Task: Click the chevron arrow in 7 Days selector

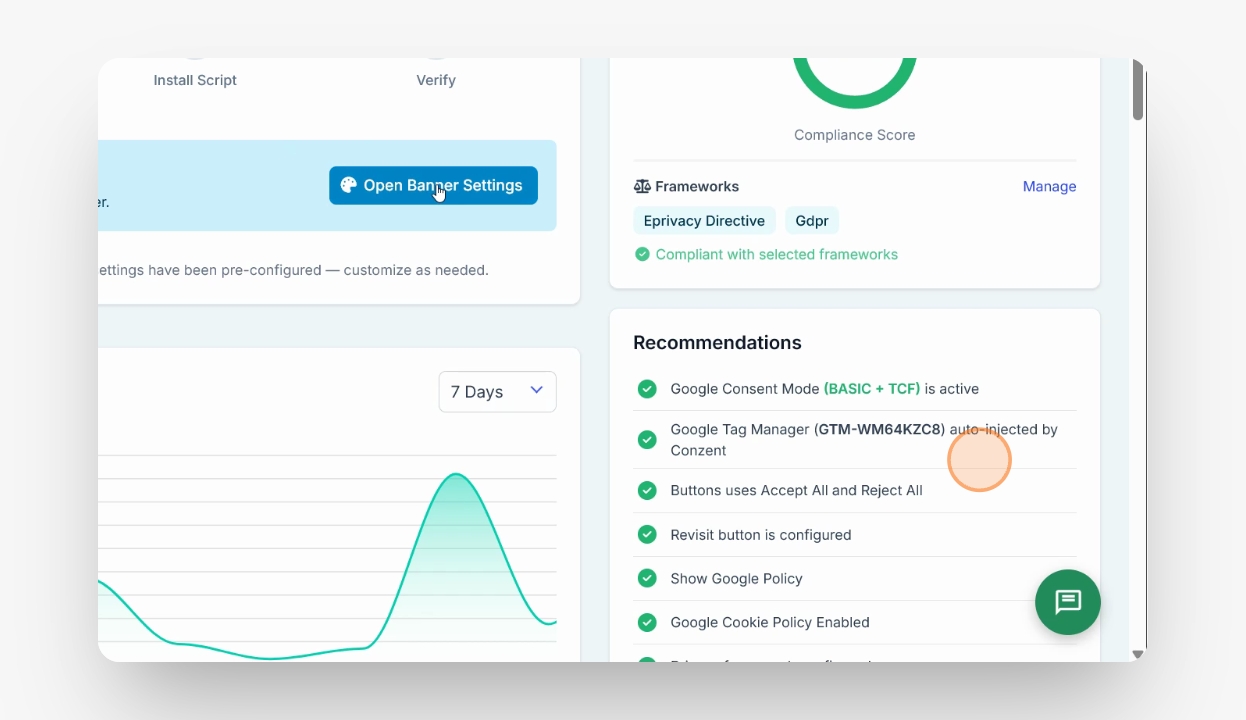Action: pos(537,390)
